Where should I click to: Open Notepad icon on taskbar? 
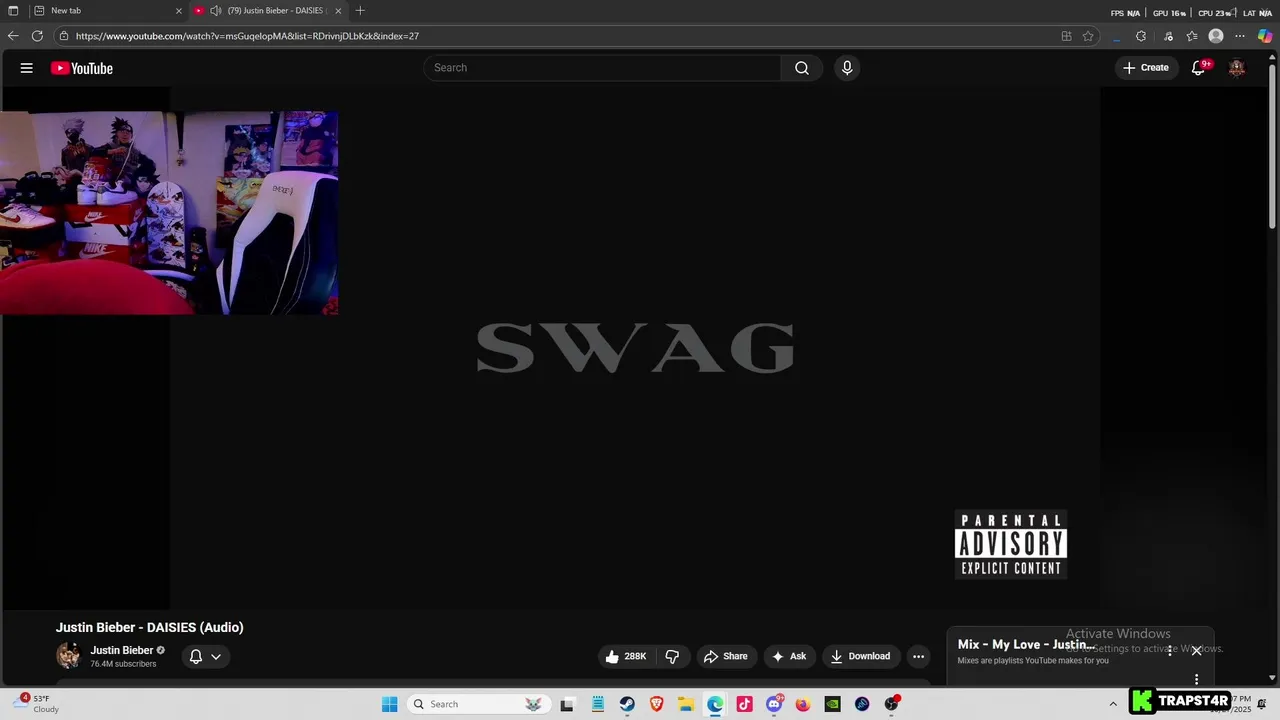point(598,704)
